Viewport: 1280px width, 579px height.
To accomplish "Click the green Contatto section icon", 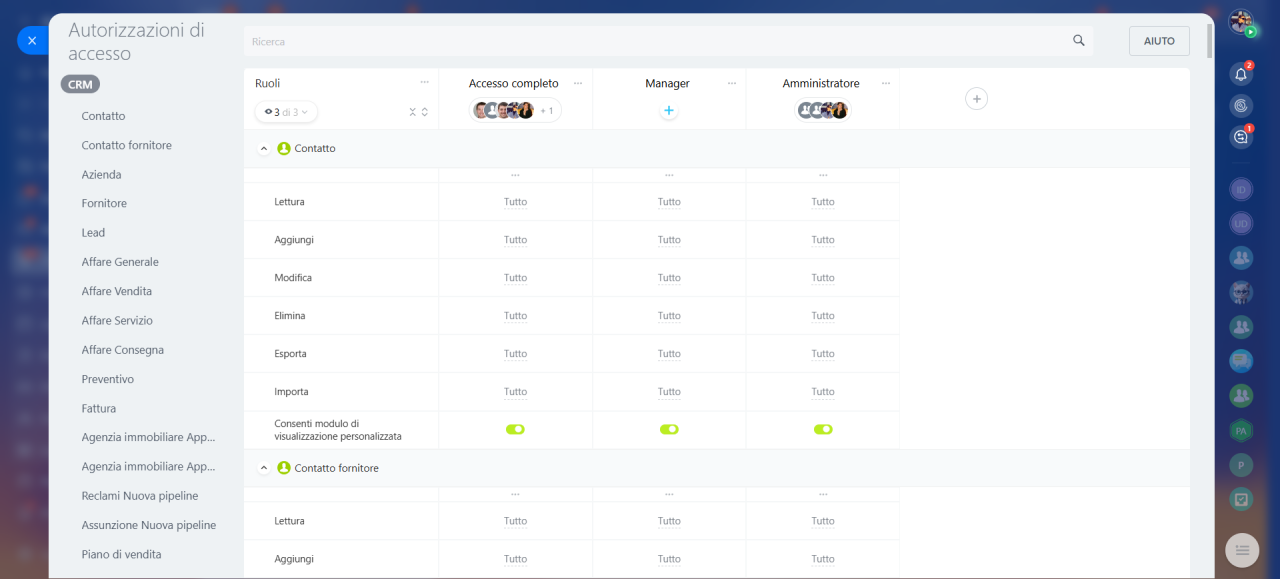I will (284, 148).
